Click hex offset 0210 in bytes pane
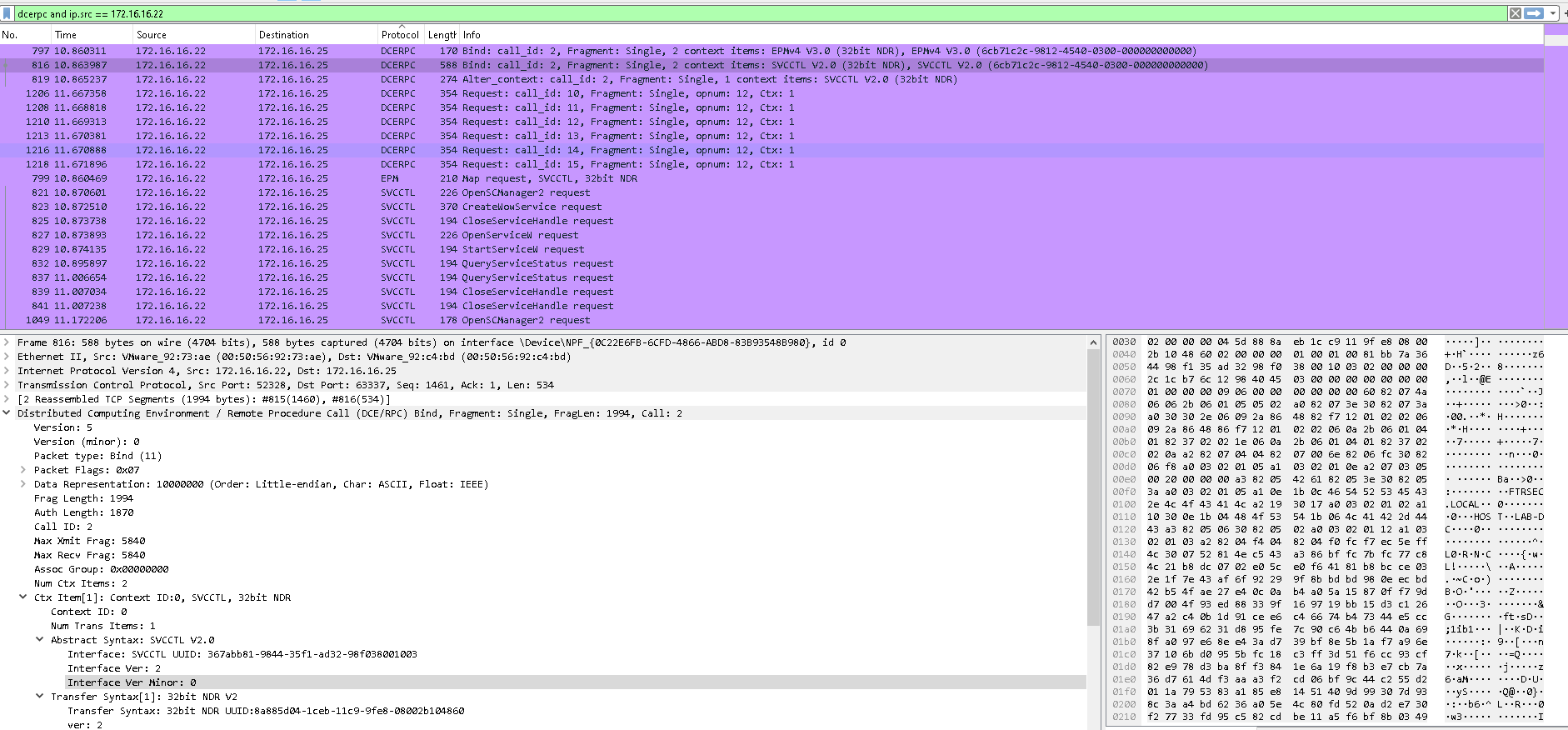The width and height of the screenshot is (1568, 730). pos(1124,717)
